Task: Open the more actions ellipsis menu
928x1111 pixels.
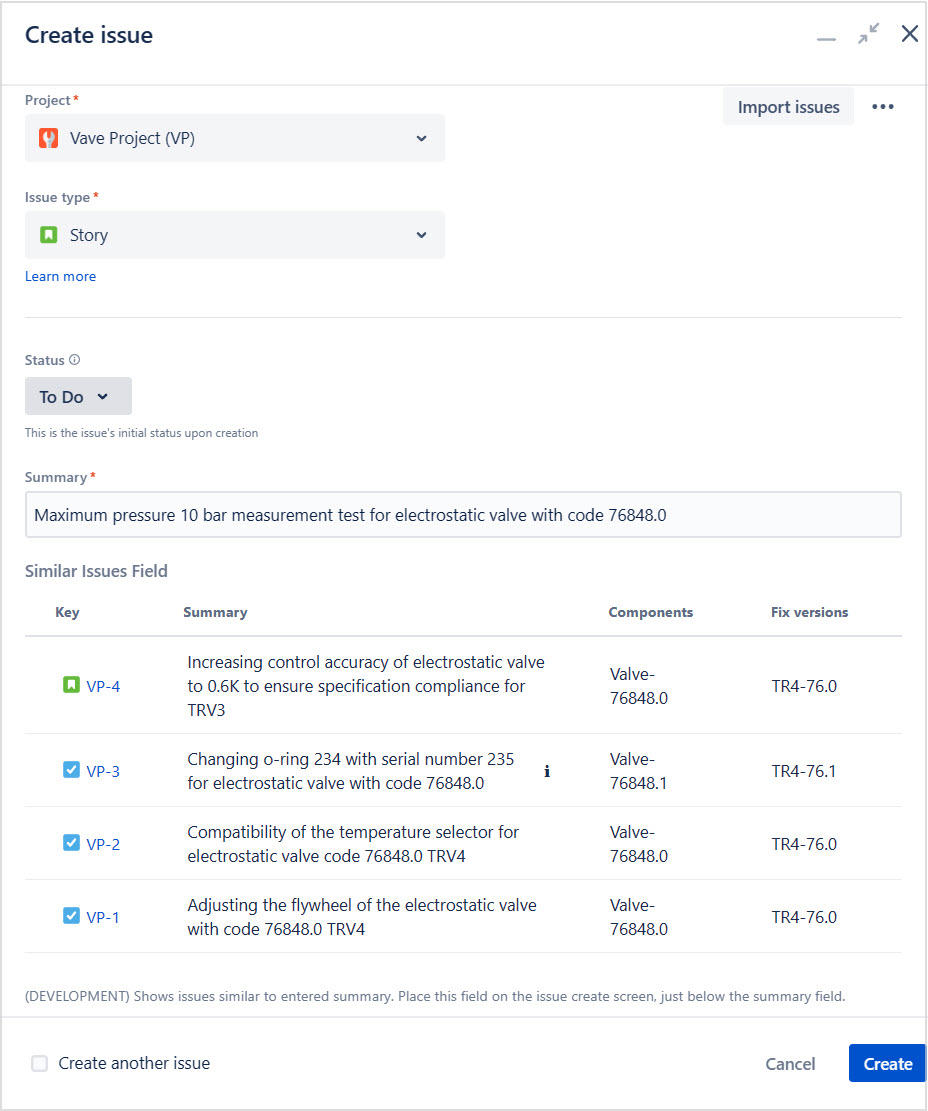Action: (x=883, y=106)
